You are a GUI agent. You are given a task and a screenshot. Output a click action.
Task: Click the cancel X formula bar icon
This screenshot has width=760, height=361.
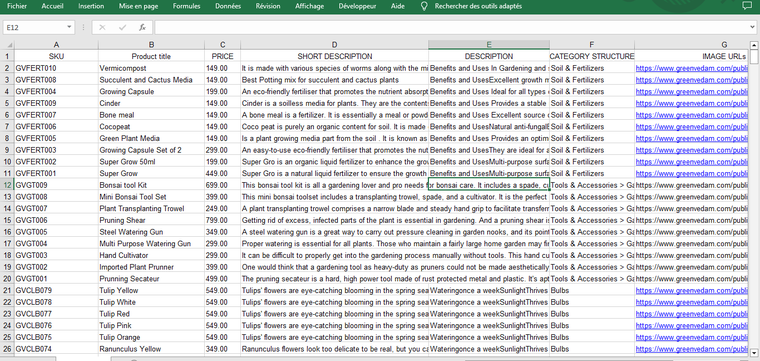point(102,28)
